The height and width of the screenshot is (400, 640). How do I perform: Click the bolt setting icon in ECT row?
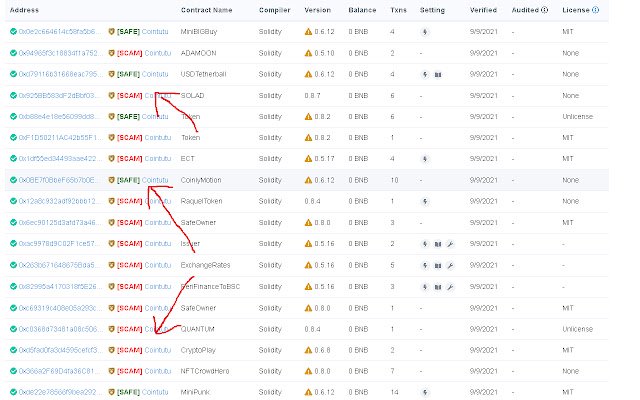425,159
